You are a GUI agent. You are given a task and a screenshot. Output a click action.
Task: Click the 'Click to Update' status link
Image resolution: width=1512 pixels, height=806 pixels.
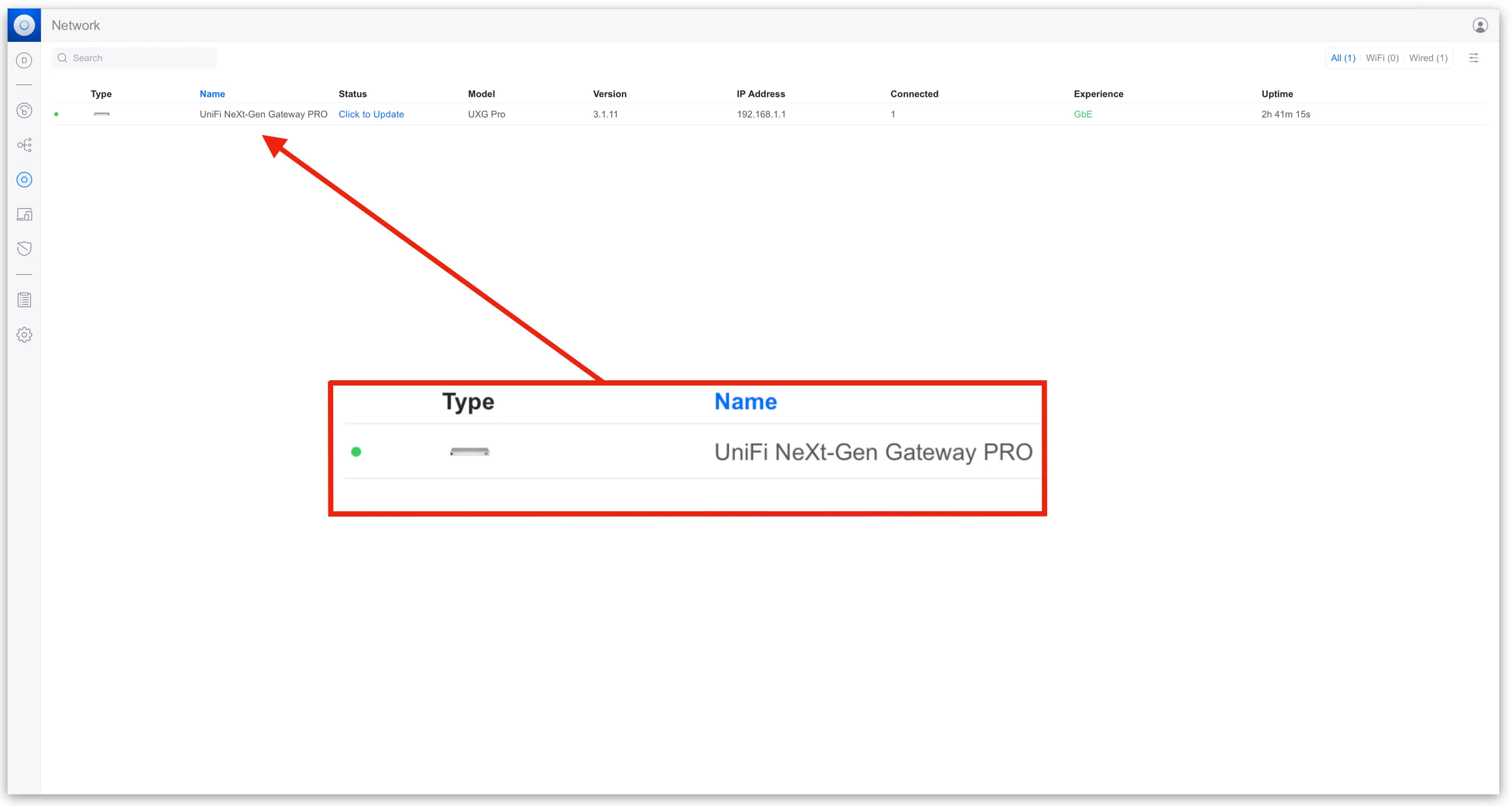coord(371,114)
